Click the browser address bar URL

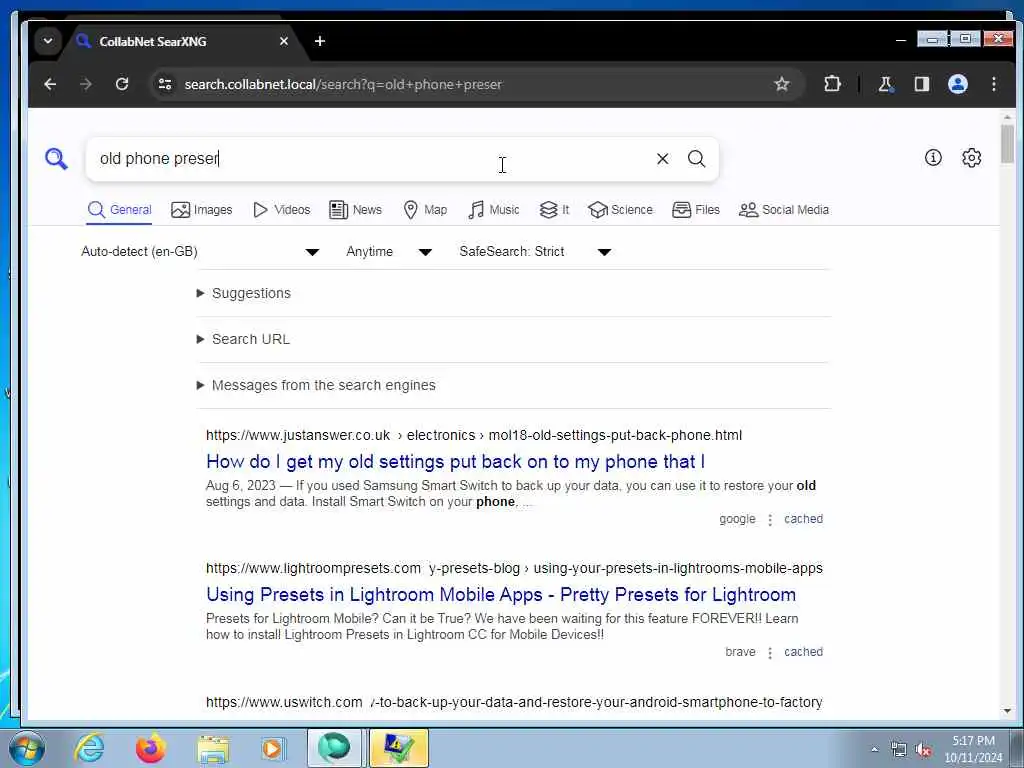pyautogui.click(x=343, y=84)
